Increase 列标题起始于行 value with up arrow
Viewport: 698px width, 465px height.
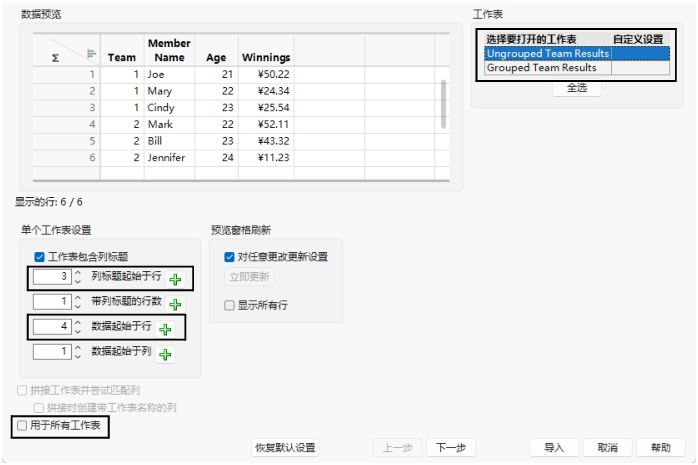click(x=78, y=272)
